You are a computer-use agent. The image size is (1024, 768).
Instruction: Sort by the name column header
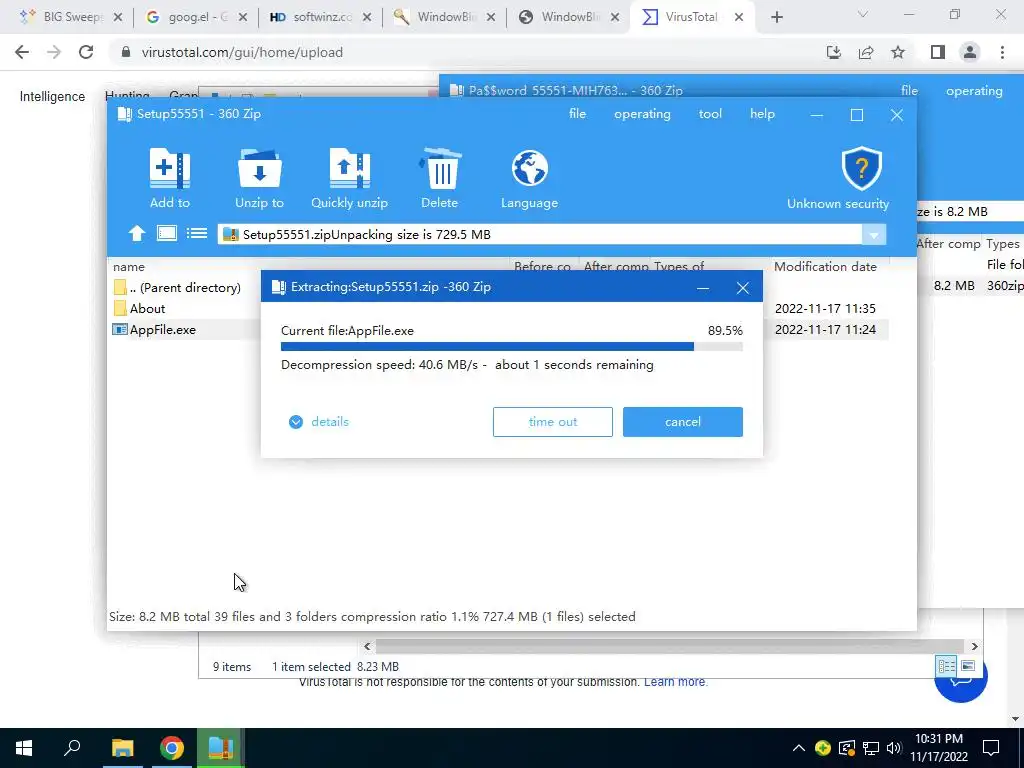[x=129, y=266]
